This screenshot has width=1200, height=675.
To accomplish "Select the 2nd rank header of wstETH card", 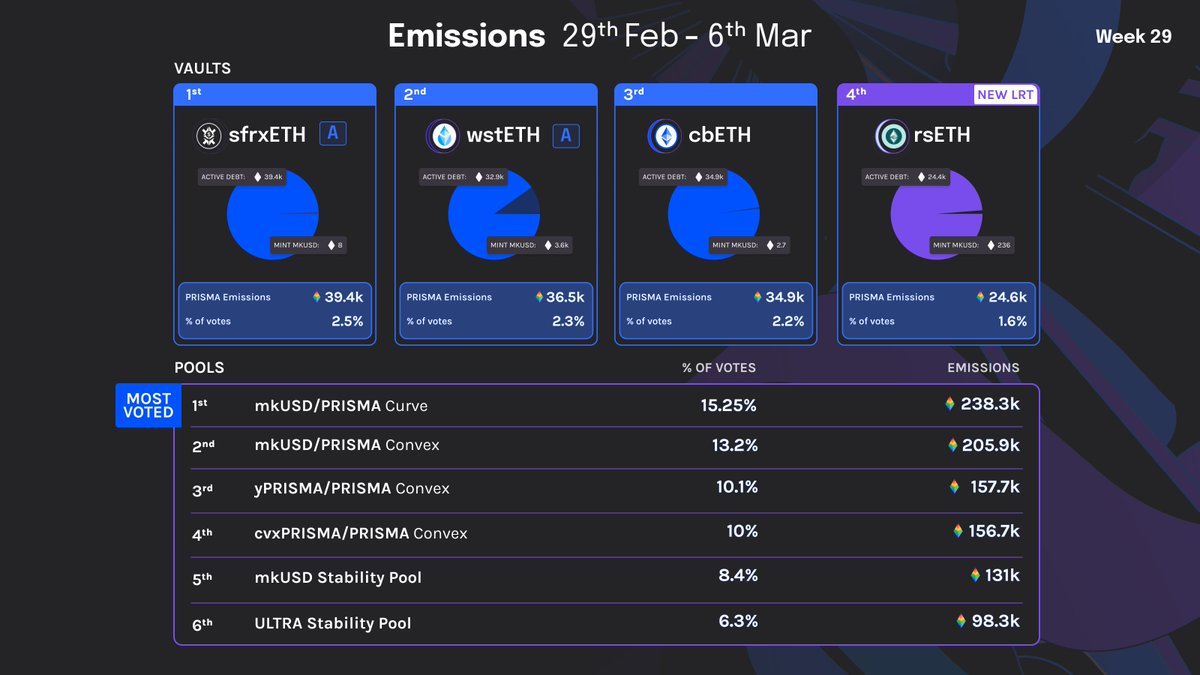I will 497,94.
